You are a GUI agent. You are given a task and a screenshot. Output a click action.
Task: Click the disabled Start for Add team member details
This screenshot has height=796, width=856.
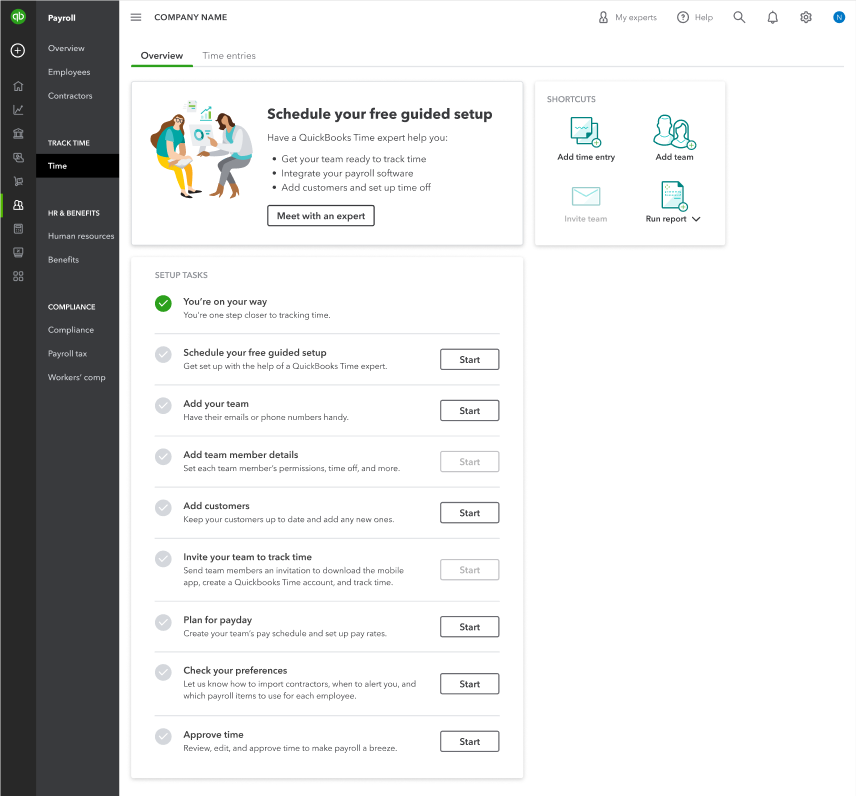(x=469, y=462)
